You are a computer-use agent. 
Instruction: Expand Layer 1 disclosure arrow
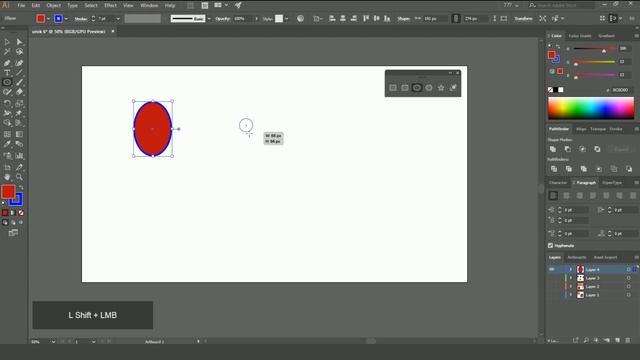571,295
